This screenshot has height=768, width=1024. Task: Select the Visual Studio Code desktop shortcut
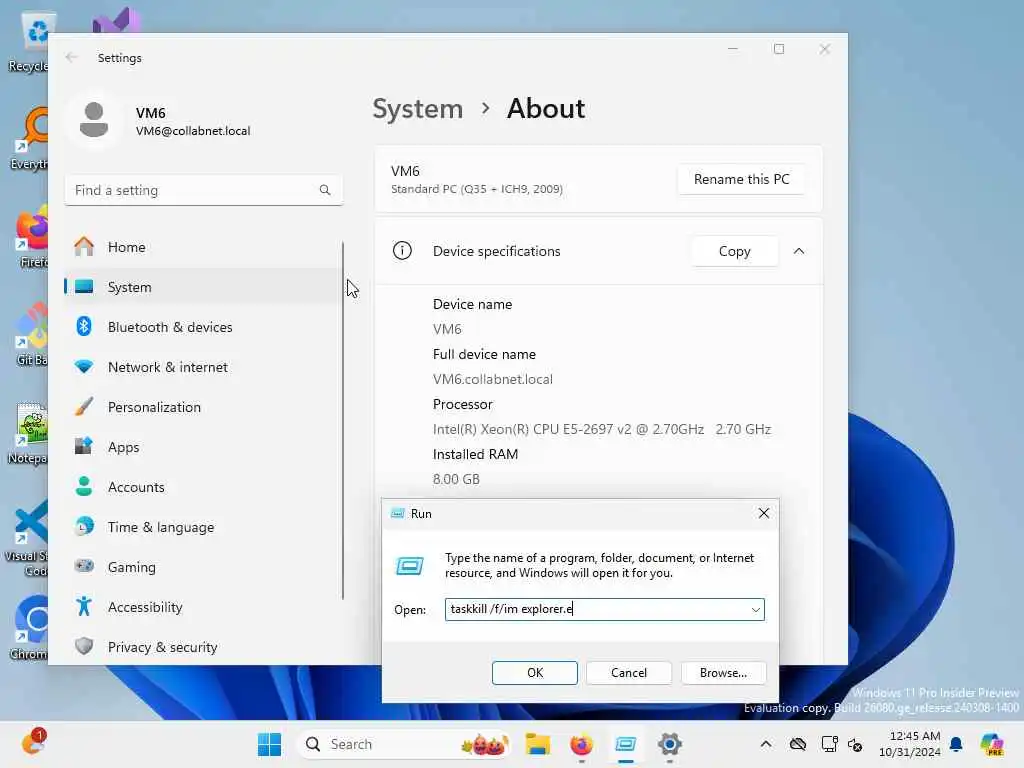[27, 538]
